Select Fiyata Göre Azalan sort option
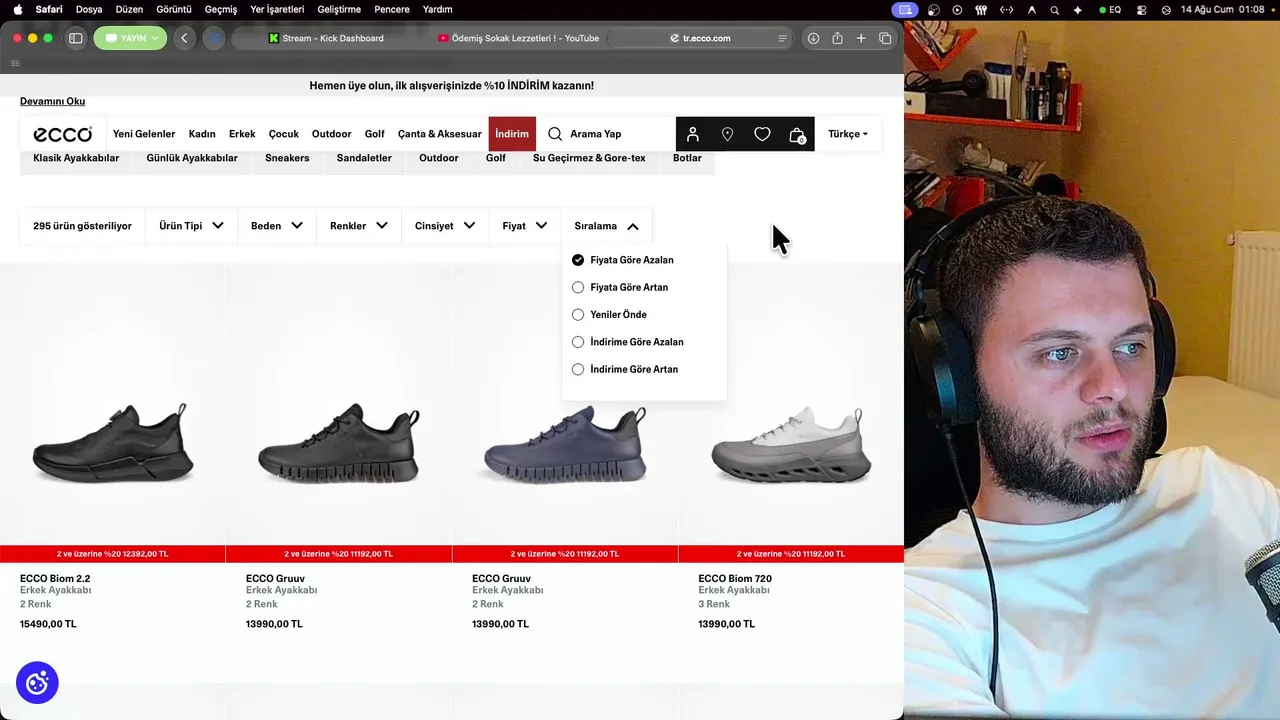 click(623, 260)
